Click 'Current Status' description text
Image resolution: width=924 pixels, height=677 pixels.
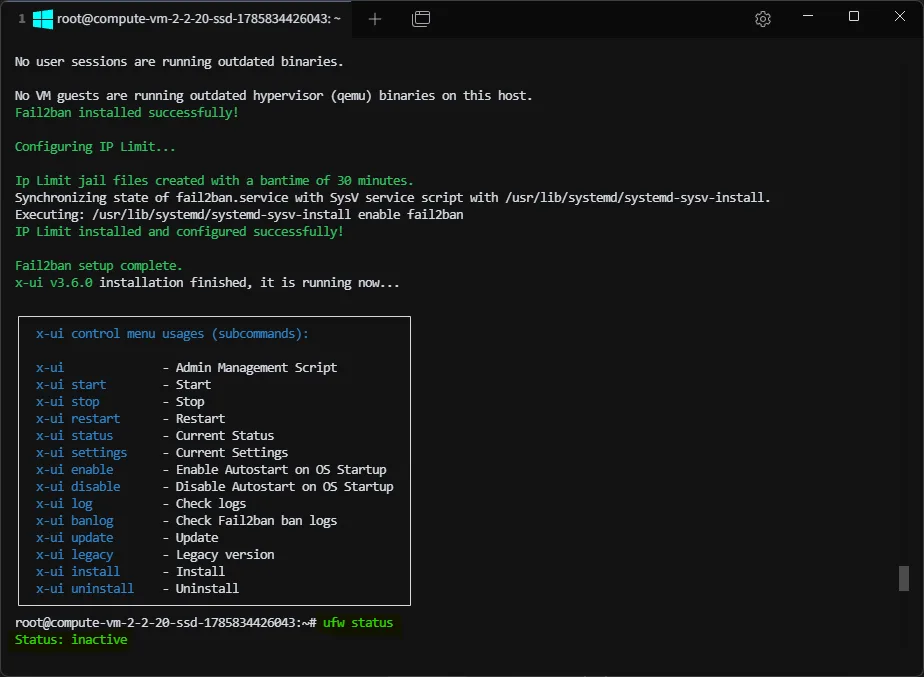pyautogui.click(x=225, y=436)
